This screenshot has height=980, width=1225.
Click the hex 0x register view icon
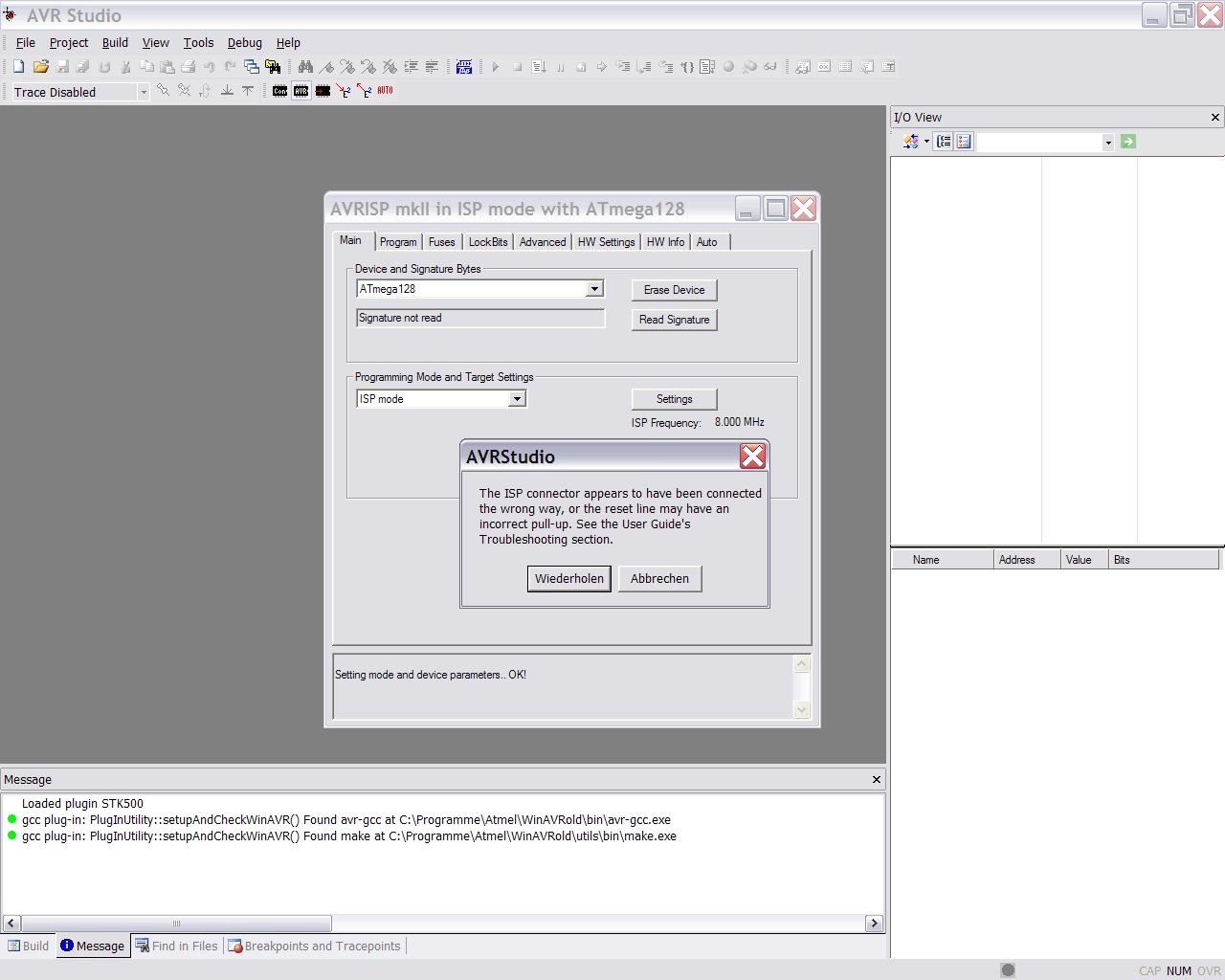click(824, 66)
